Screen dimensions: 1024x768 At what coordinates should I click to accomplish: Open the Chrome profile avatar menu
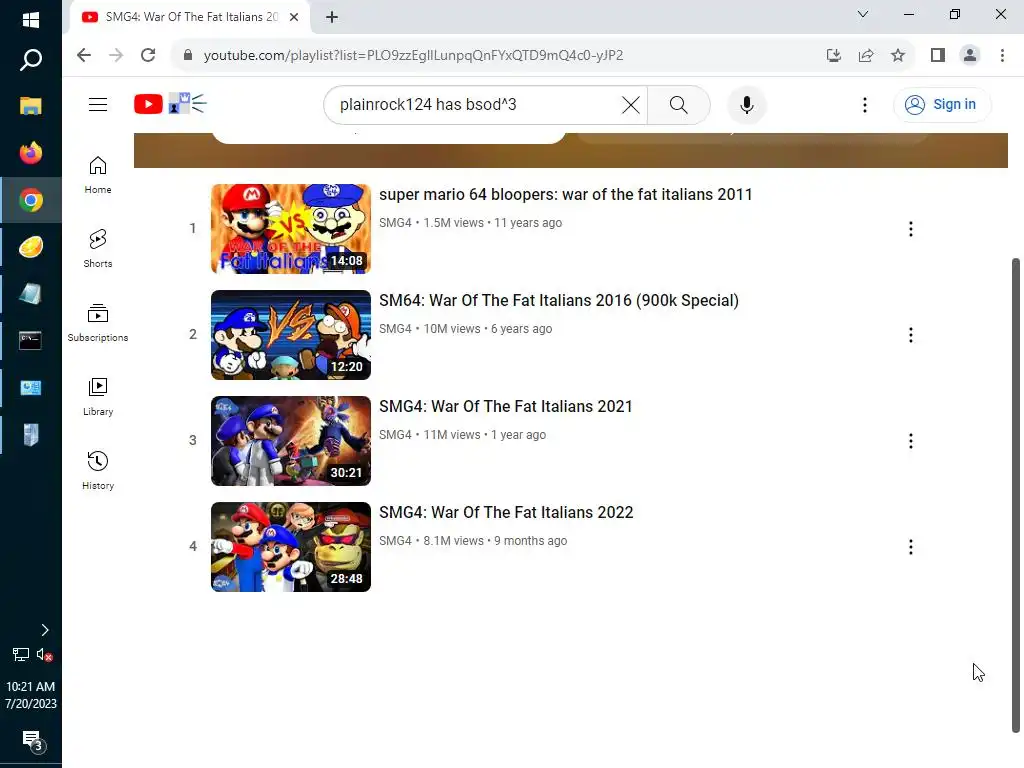pos(970,56)
